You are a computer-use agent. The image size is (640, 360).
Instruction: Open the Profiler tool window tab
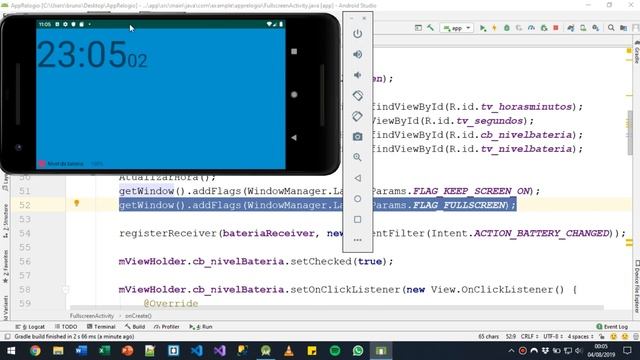tap(167, 327)
